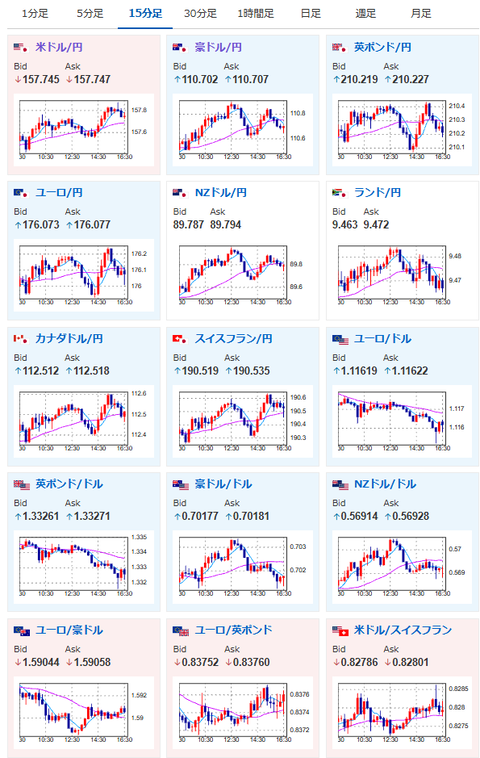Click the flag icon for 米ドル/スイスフラン
480x758 pixels.
[x=340, y=630]
